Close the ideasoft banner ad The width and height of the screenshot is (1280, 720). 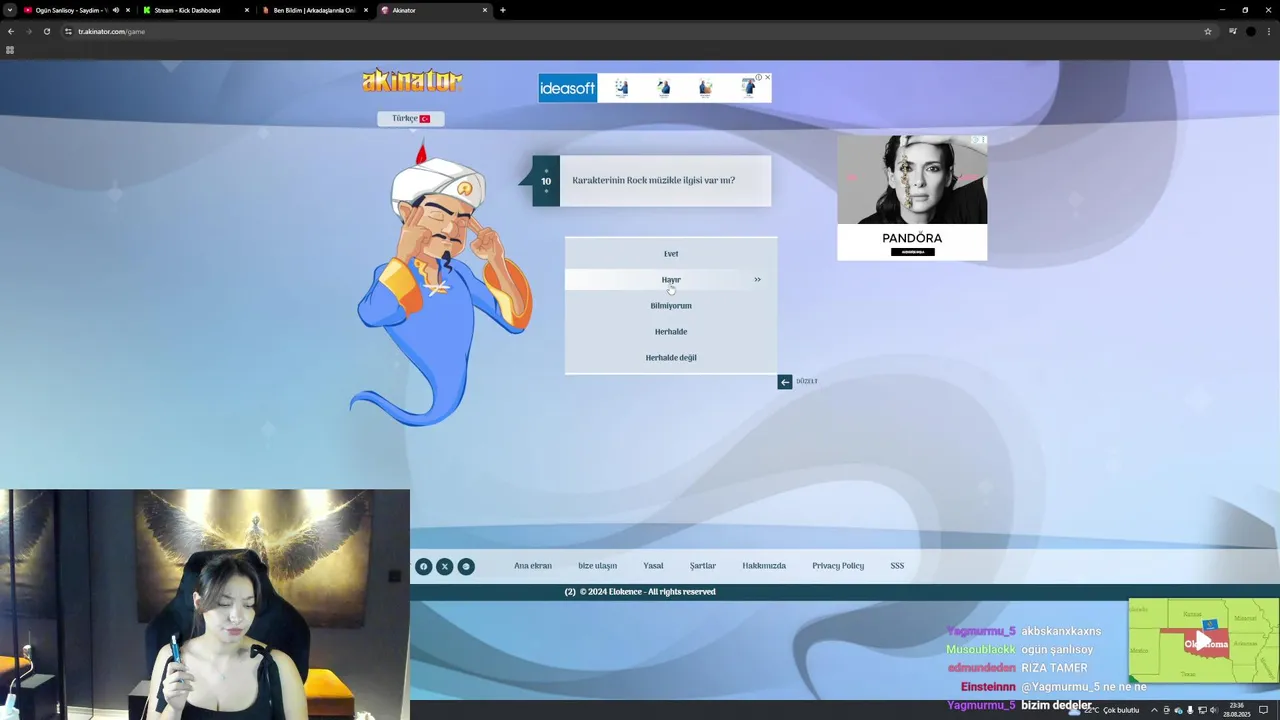(x=767, y=77)
